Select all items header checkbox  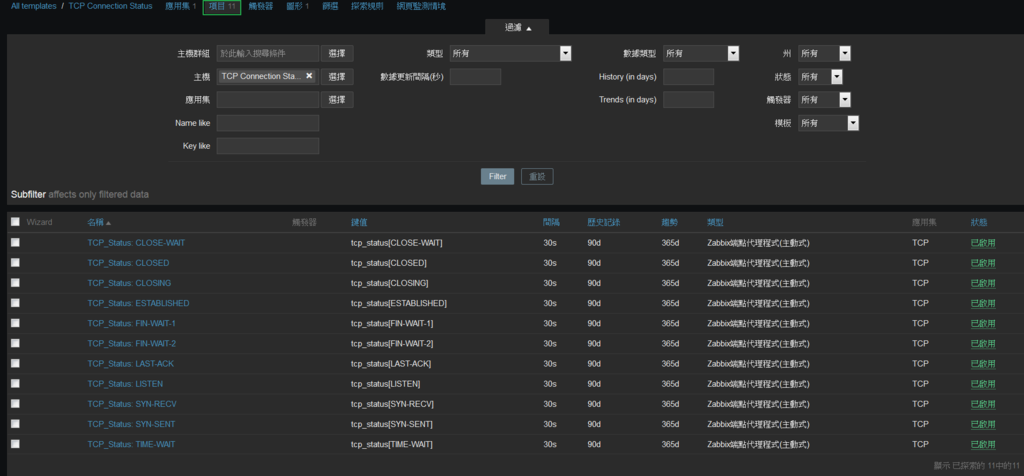pyautogui.click(x=15, y=222)
